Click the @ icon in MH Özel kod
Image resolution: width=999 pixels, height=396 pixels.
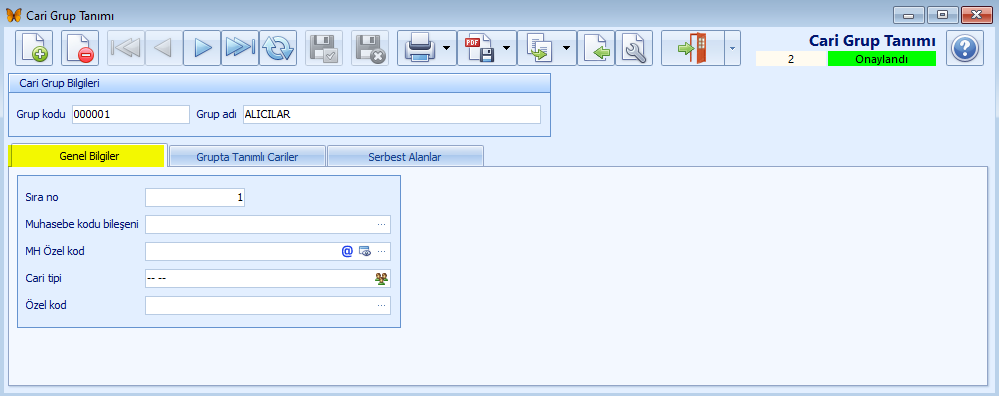[x=347, y=251]
